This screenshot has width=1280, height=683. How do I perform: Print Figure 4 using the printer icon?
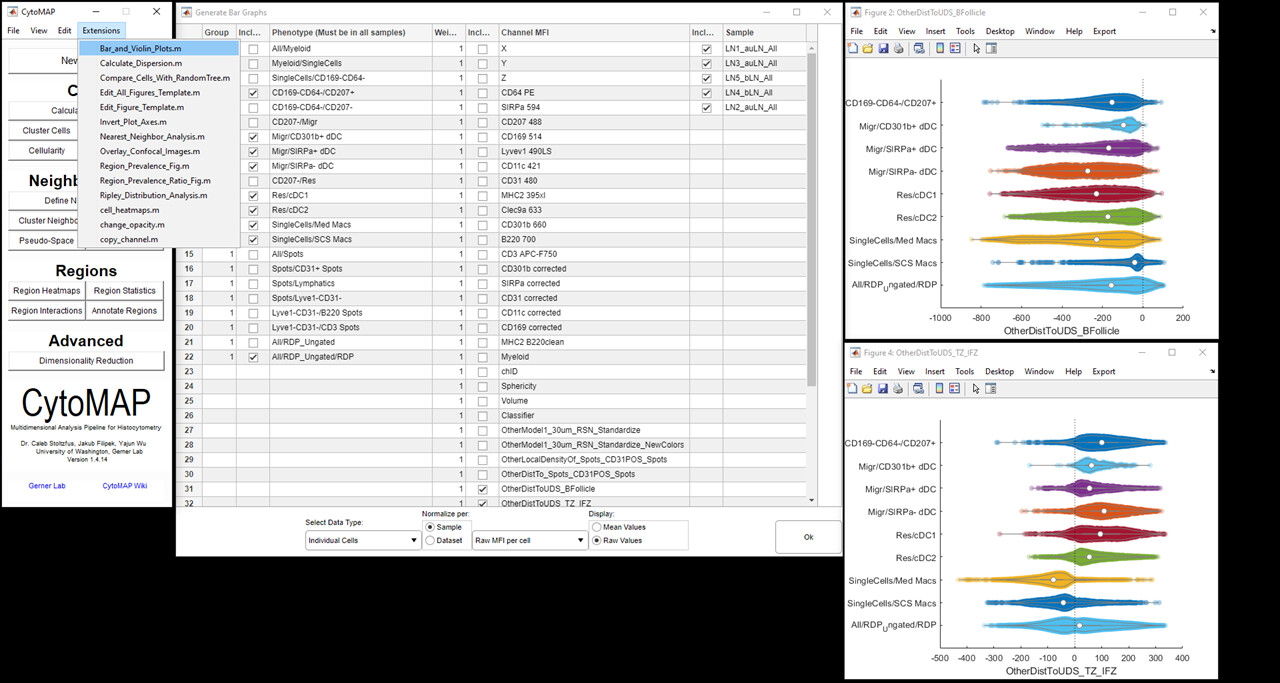point(898,388)
